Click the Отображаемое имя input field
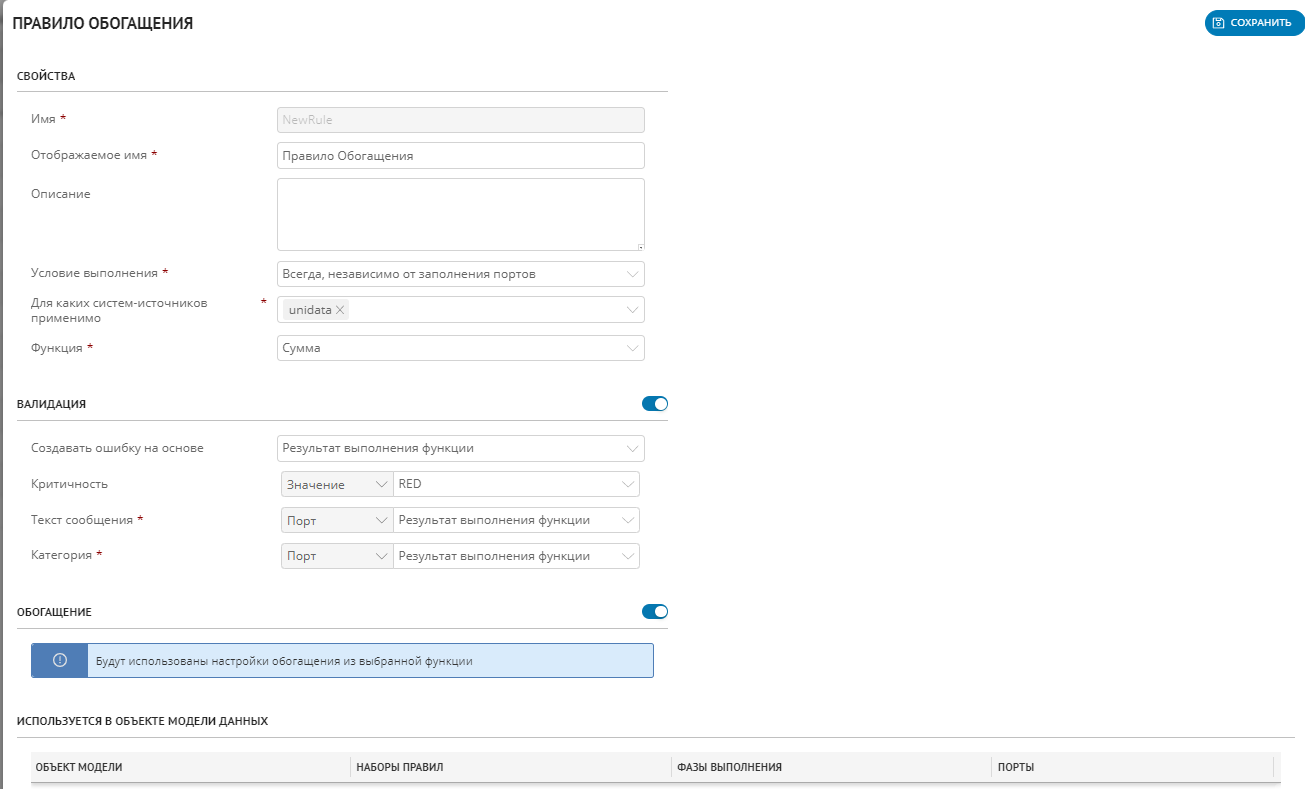 pyautogui.click(x=460, y=156)
